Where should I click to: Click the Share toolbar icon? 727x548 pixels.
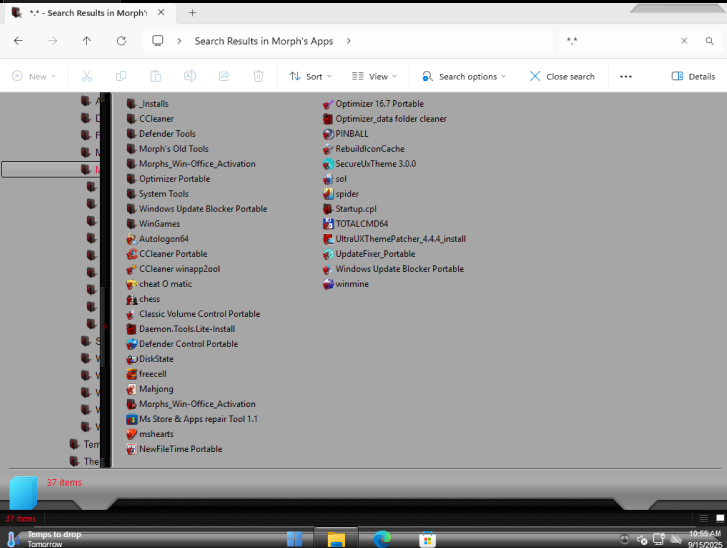(224, 76)
